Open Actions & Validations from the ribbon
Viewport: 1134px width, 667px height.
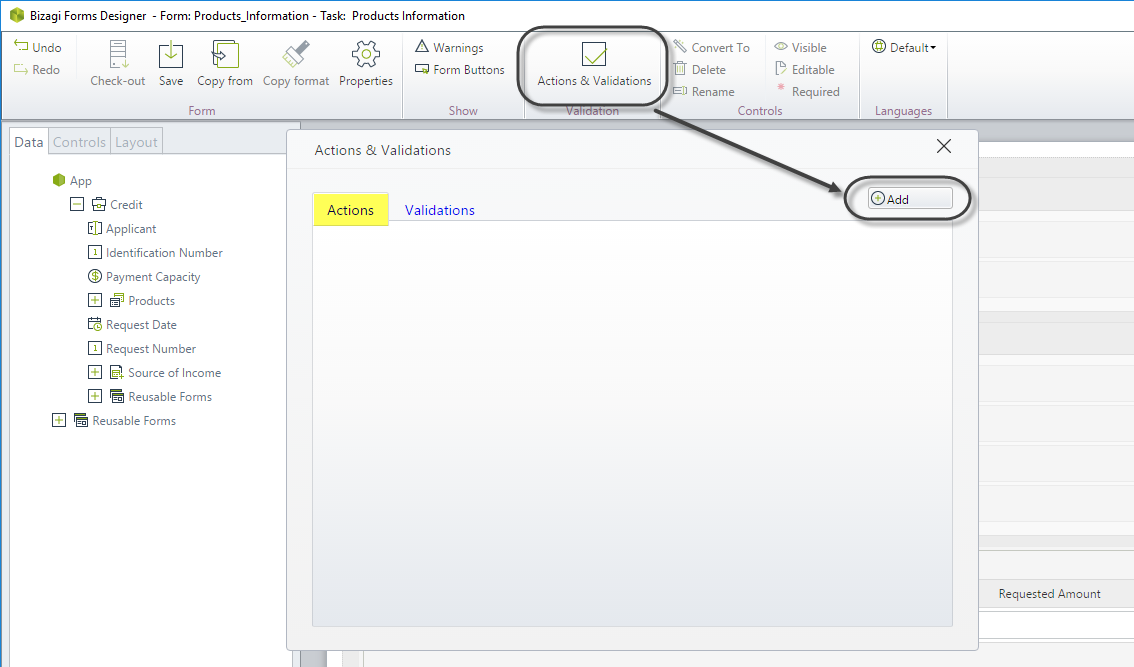(594, 64)
